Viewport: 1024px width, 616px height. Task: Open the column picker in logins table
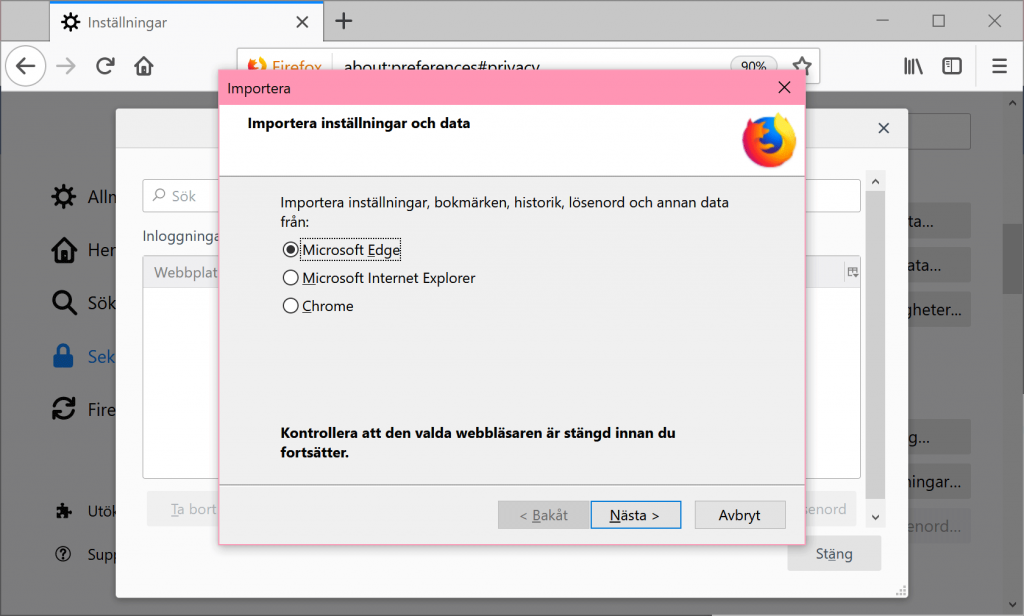point(852,272)
